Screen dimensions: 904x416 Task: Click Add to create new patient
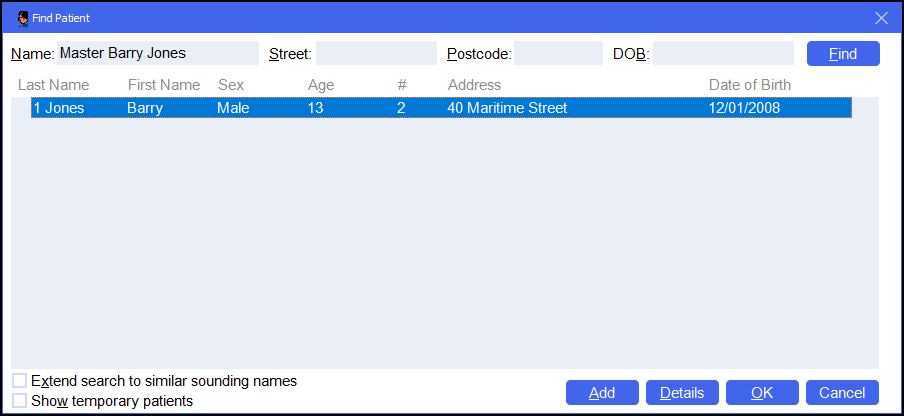[602, 393]
